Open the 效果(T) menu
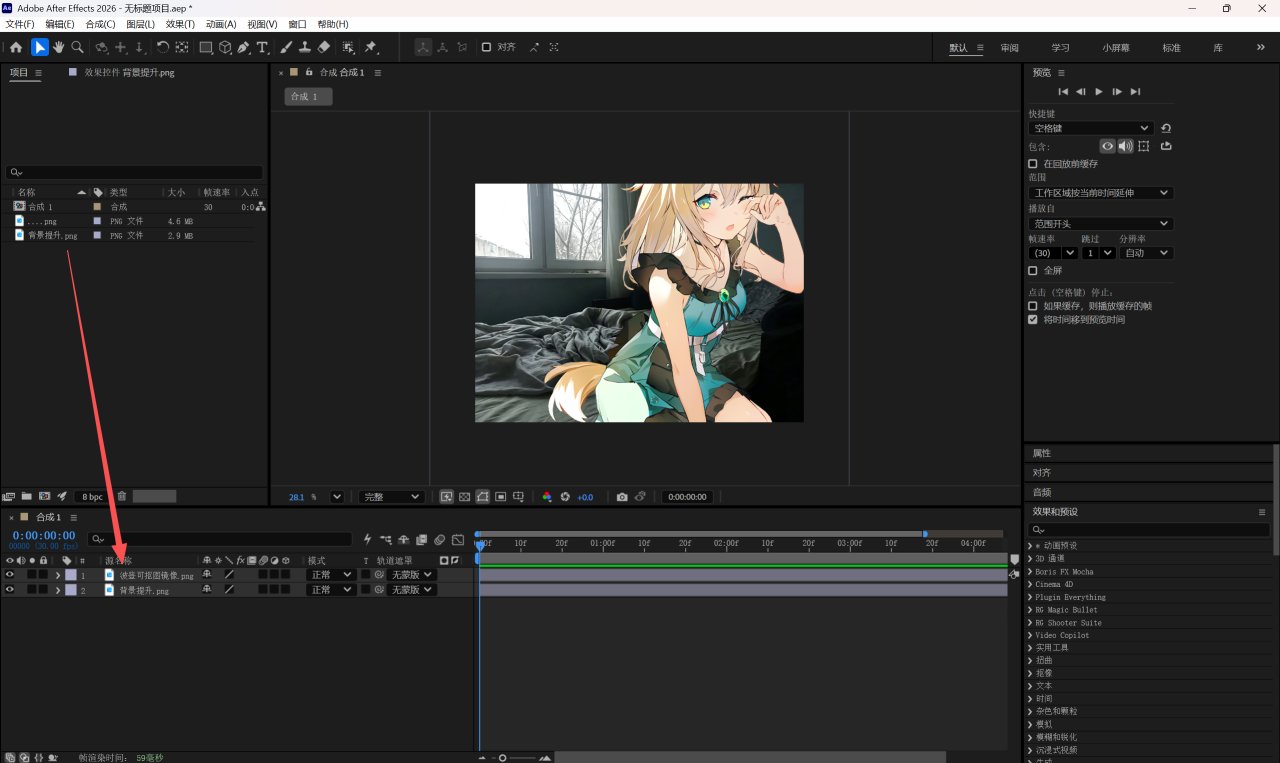This screenshot has width=1280, height=763. point(180,24)
